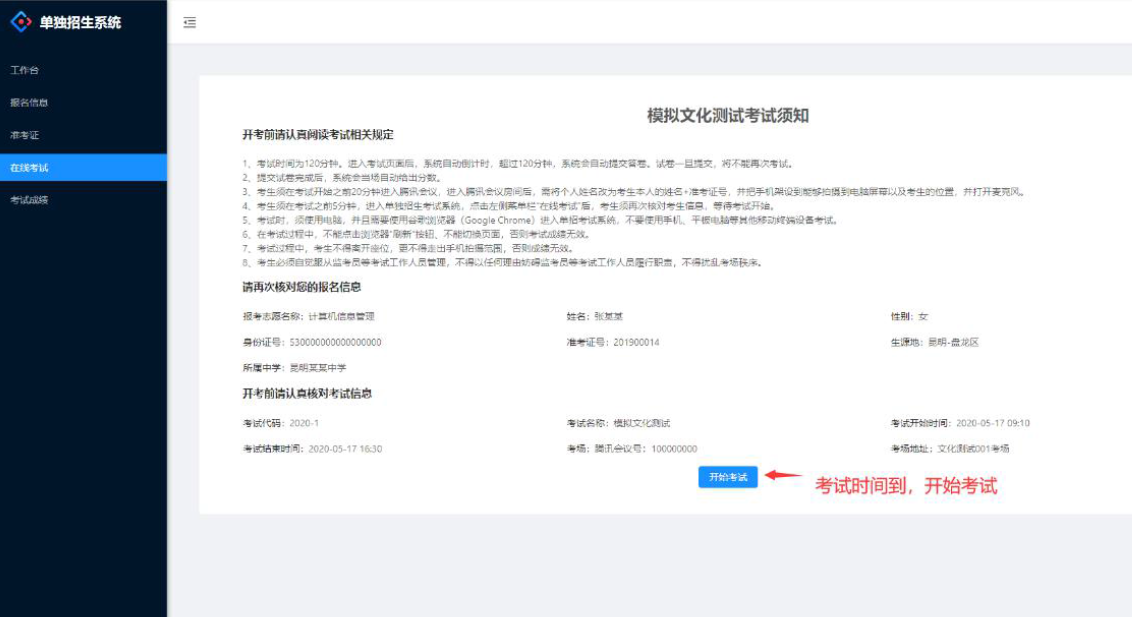Select the highlighted 在线考试 menu item
The width and height of the screenshot is (1132, 617).
29,167
